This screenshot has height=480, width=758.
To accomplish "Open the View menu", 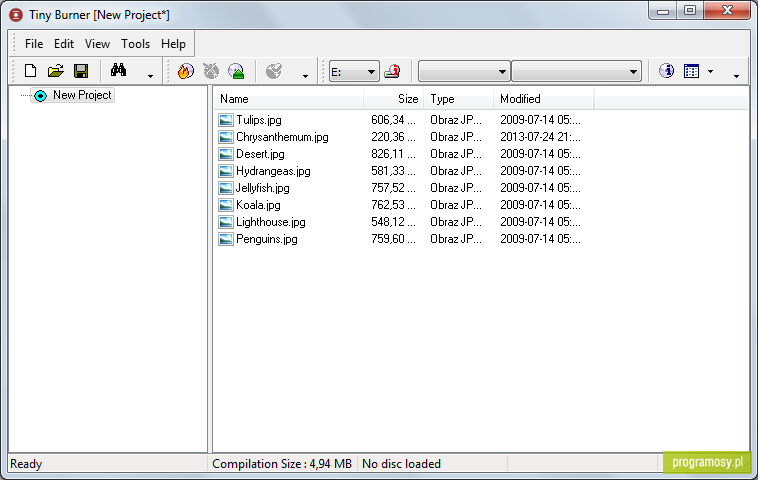I will coord(97,44).
